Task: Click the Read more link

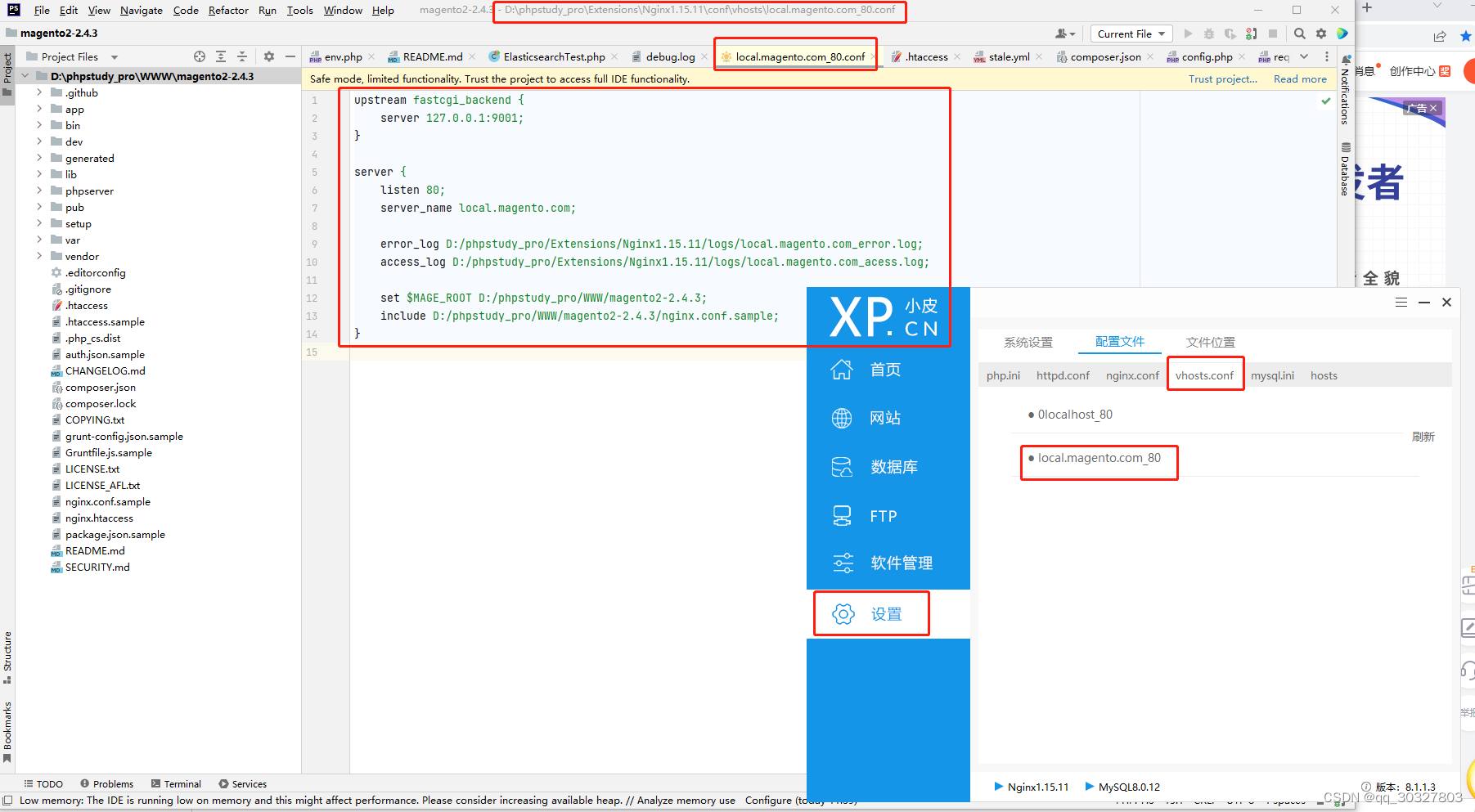Action: (1300, 79)
